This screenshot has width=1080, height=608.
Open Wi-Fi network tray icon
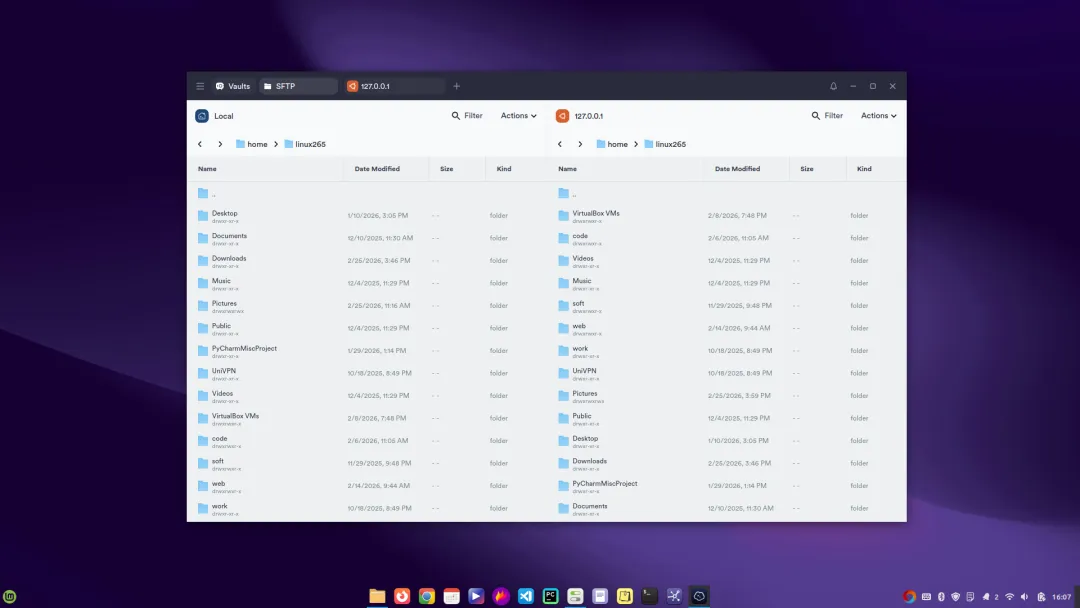click(x=1010, y=597)
